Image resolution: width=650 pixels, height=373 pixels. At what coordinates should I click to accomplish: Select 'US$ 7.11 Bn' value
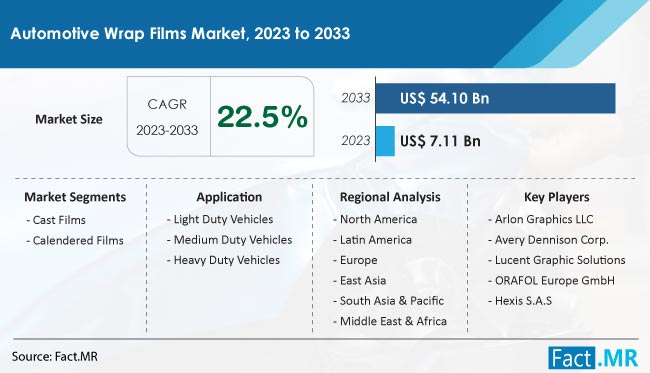[x=440, y=141]
